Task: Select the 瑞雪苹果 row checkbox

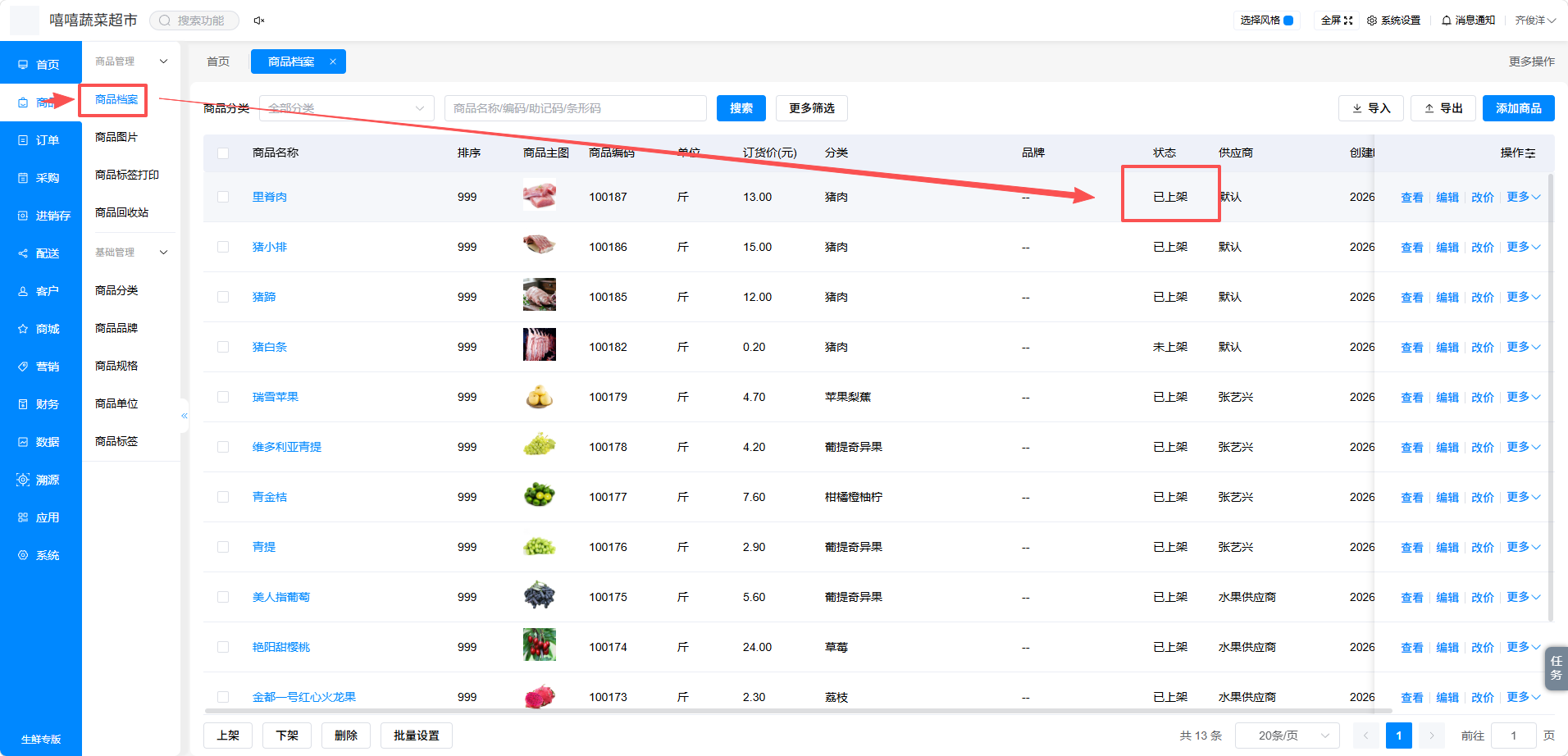Action: click(223, 397)
